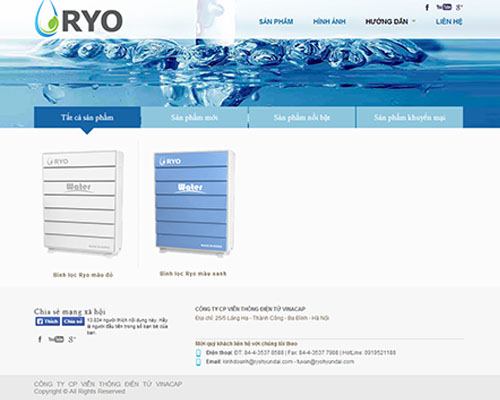Open the Sản phẩm menu item

276,22
